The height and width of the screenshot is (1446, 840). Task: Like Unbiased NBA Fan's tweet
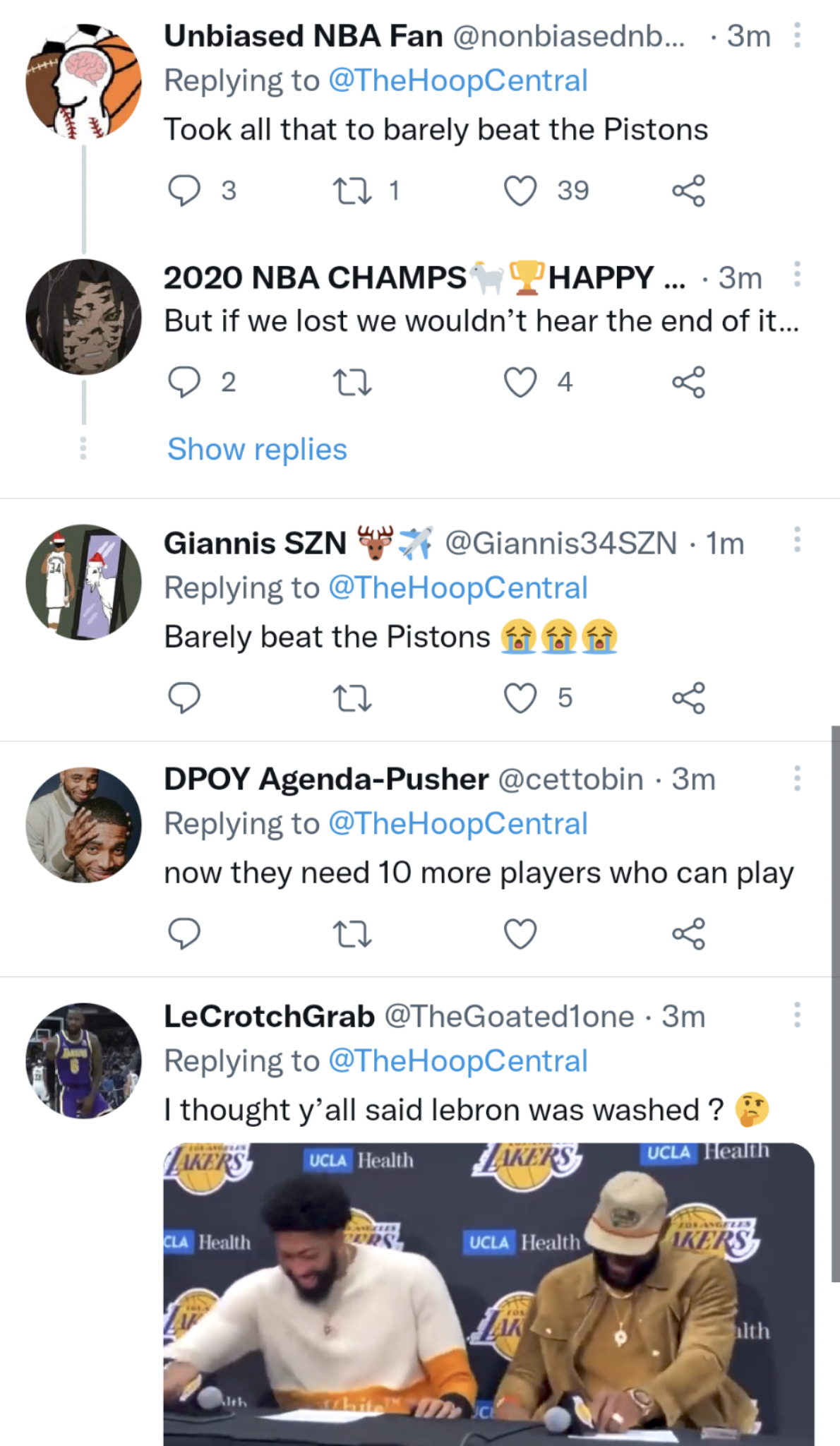point(520,191)
